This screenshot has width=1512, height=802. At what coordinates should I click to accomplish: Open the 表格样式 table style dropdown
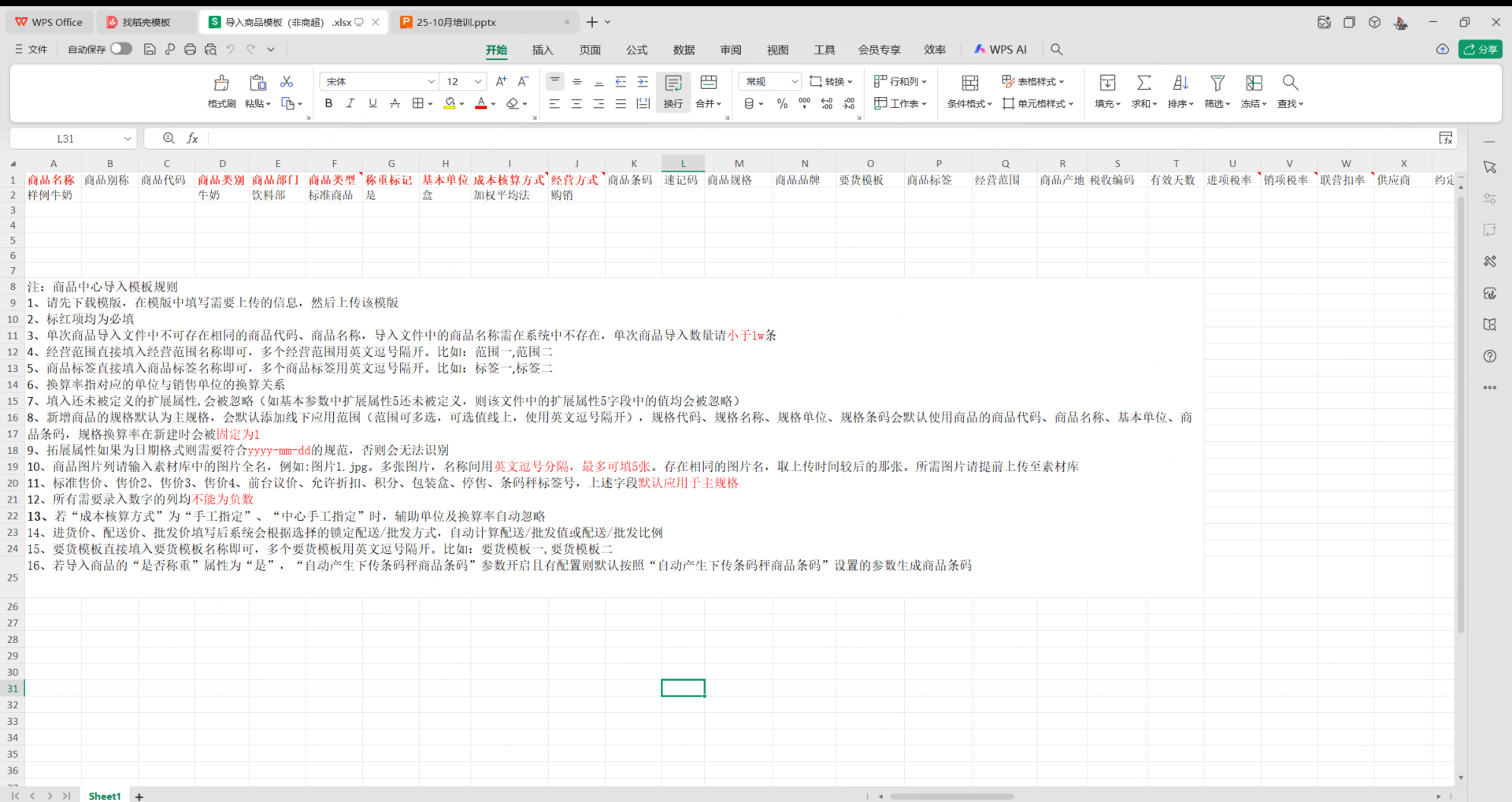(x=1032, y=82)
